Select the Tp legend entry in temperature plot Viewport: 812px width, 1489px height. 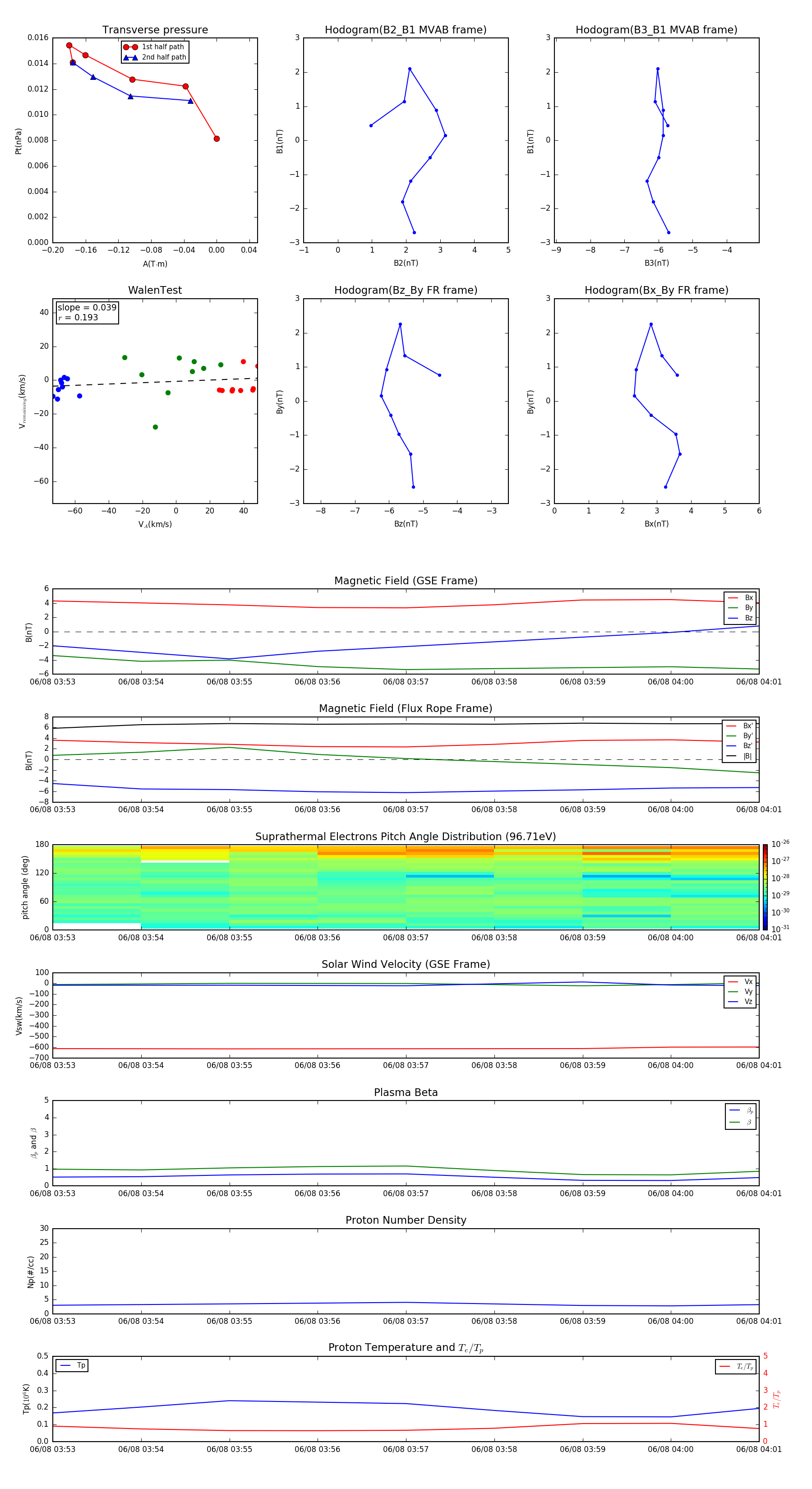pos(72,1365)
